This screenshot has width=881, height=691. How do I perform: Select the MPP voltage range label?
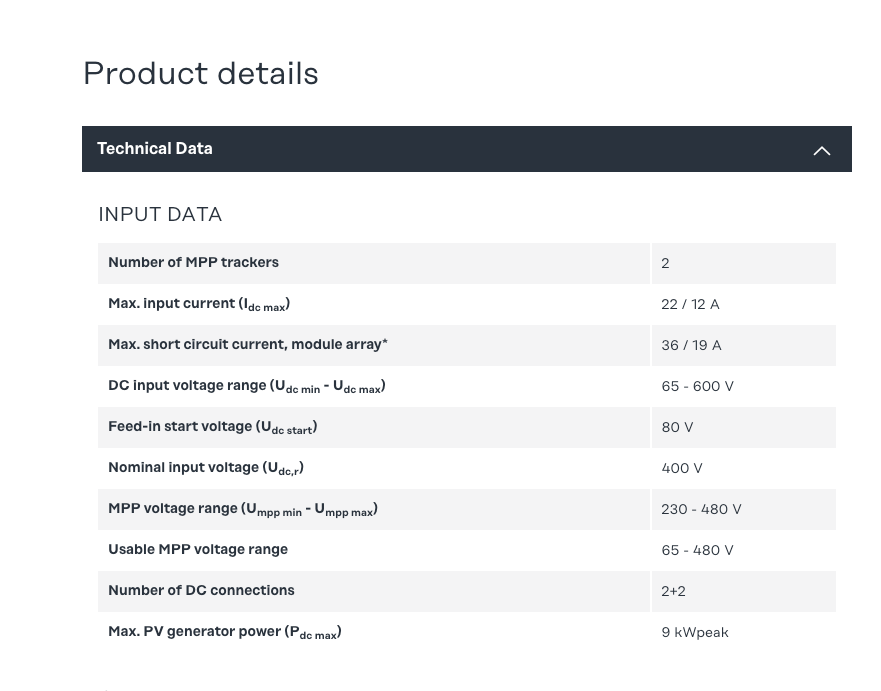(x=242, y=509)
